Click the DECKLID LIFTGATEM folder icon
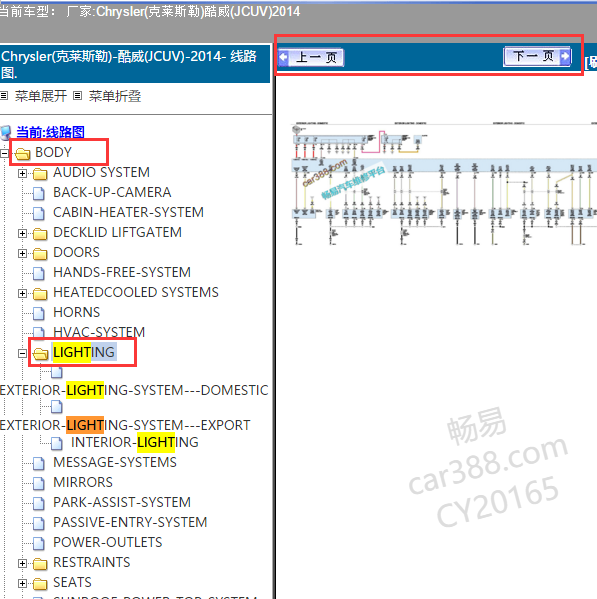The image size is (597, 599). [x=40, y=234]
